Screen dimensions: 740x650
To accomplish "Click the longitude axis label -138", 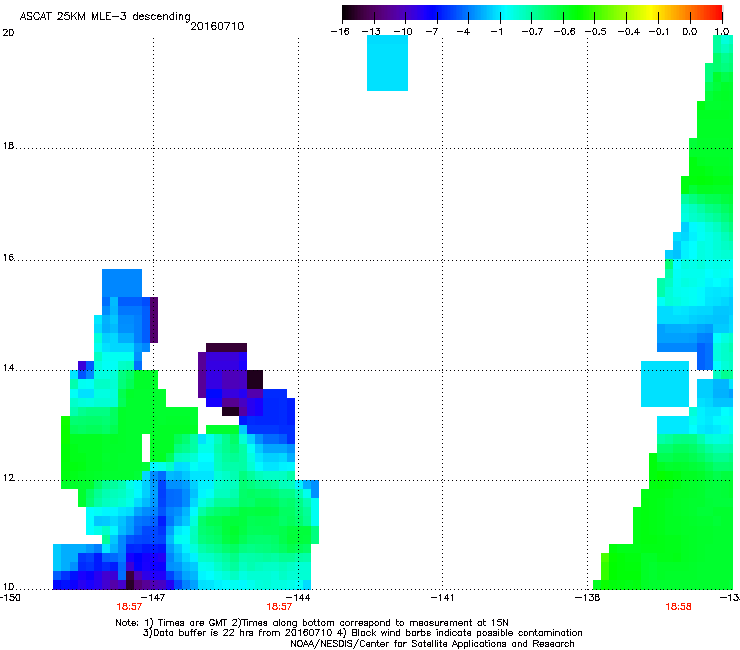I will [x=588, y=598].
